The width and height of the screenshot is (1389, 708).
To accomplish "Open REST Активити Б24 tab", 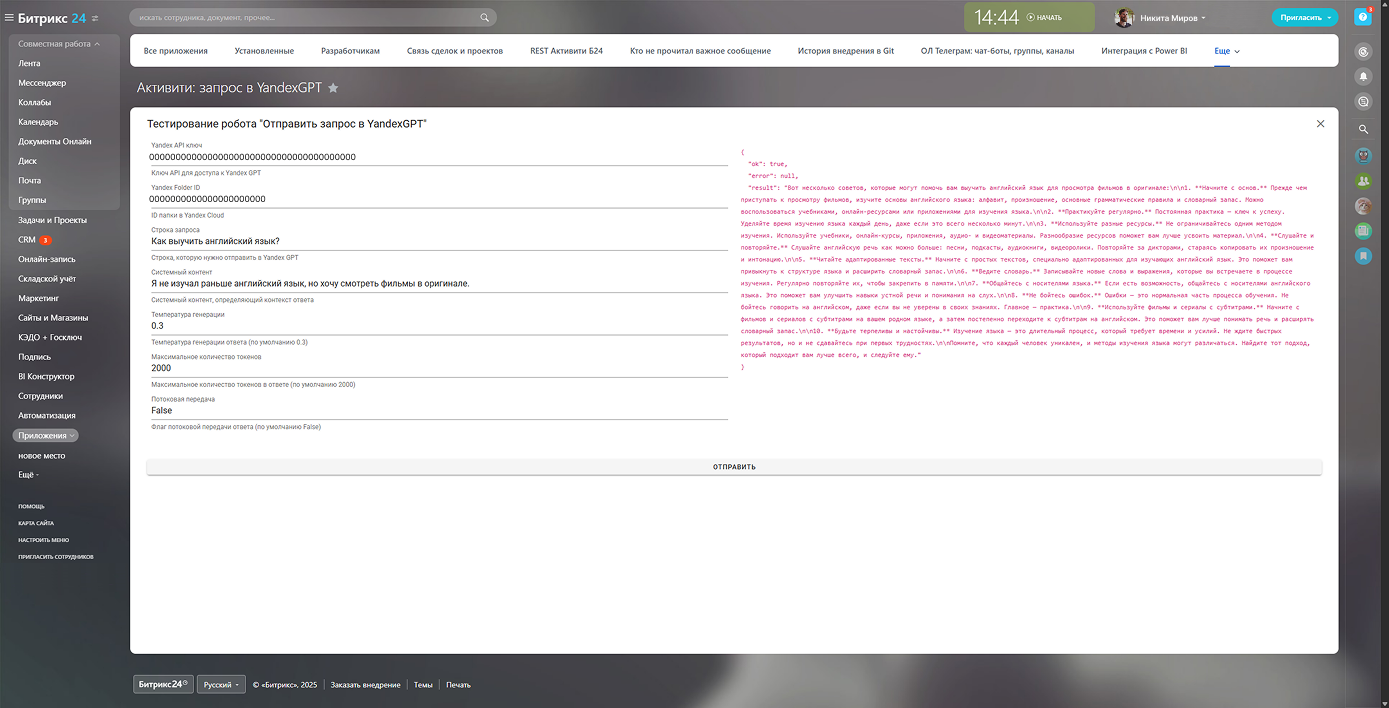I will tap(566, 51).
